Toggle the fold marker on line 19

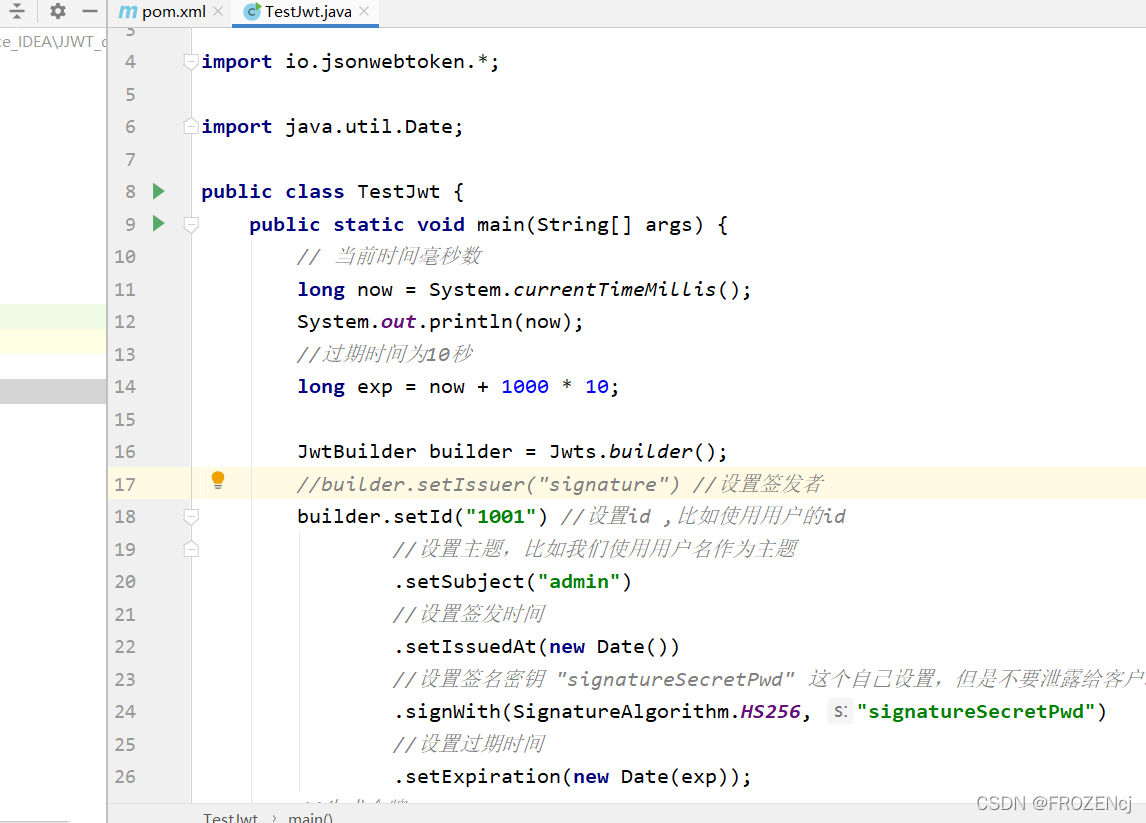[191, 549]
